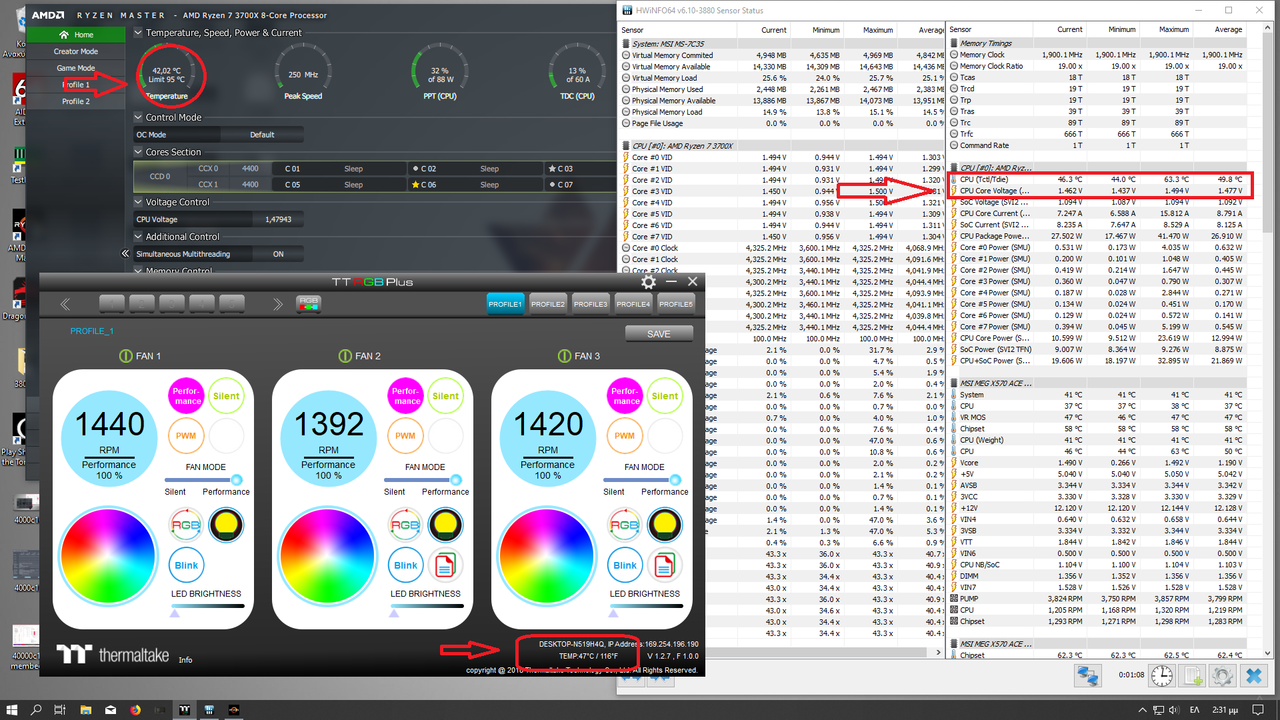Image resolution: width=1280 pixels, height=720 pixels.
Task: Open Task View on the taskbar
Action: pos(61,710)
